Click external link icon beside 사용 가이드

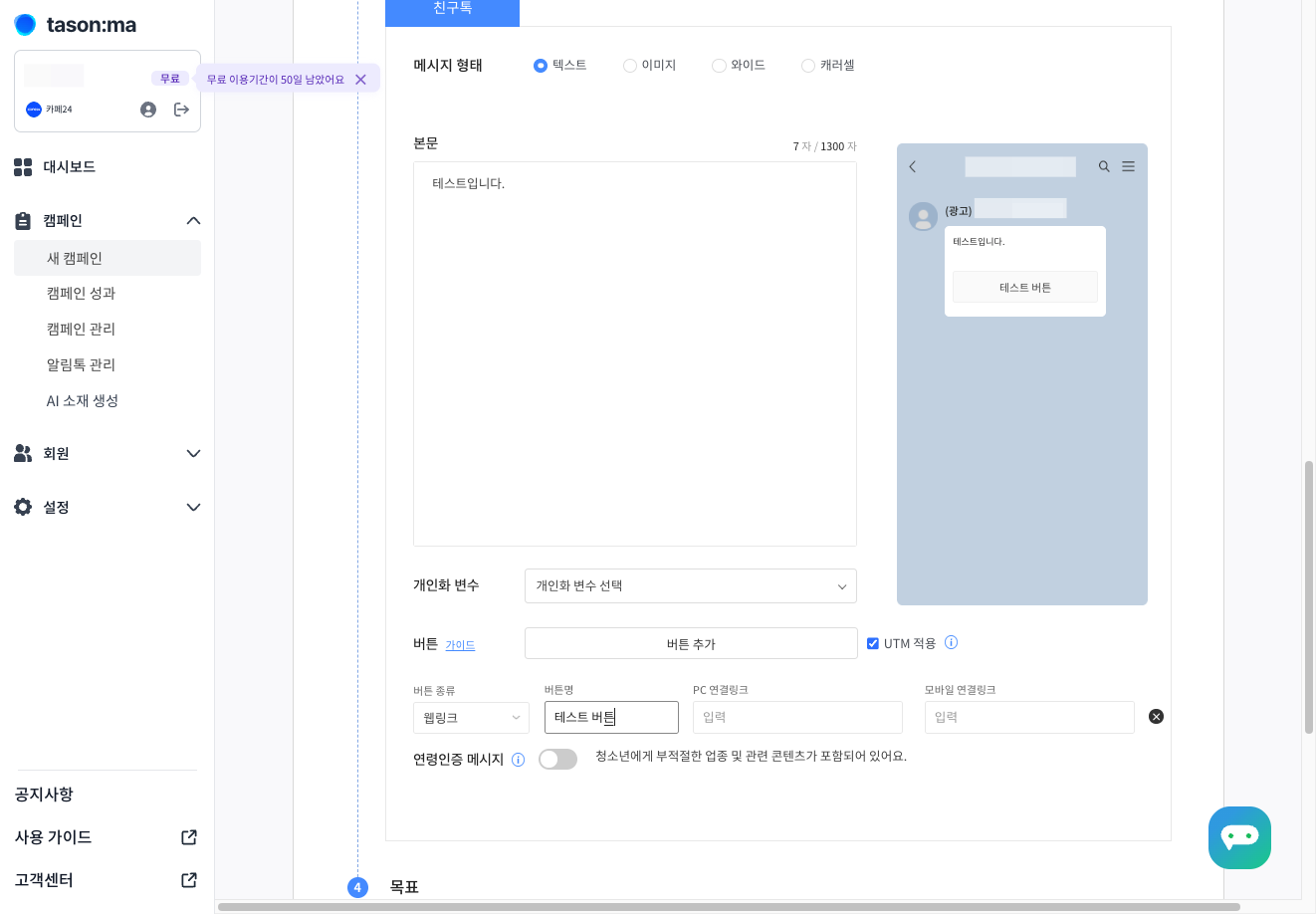[189, 837]
